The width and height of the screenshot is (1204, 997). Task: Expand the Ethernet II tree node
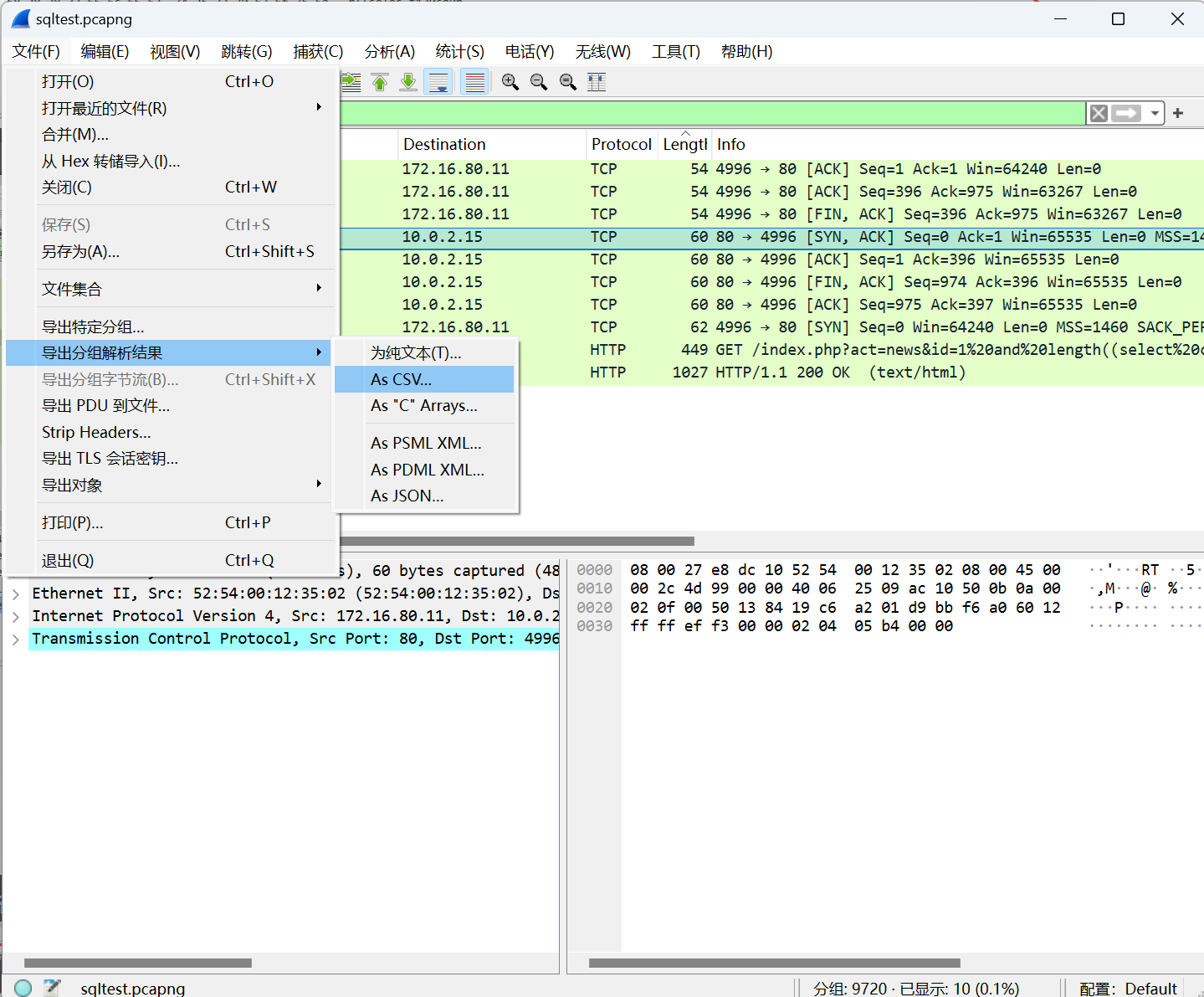tap(16, 594)
